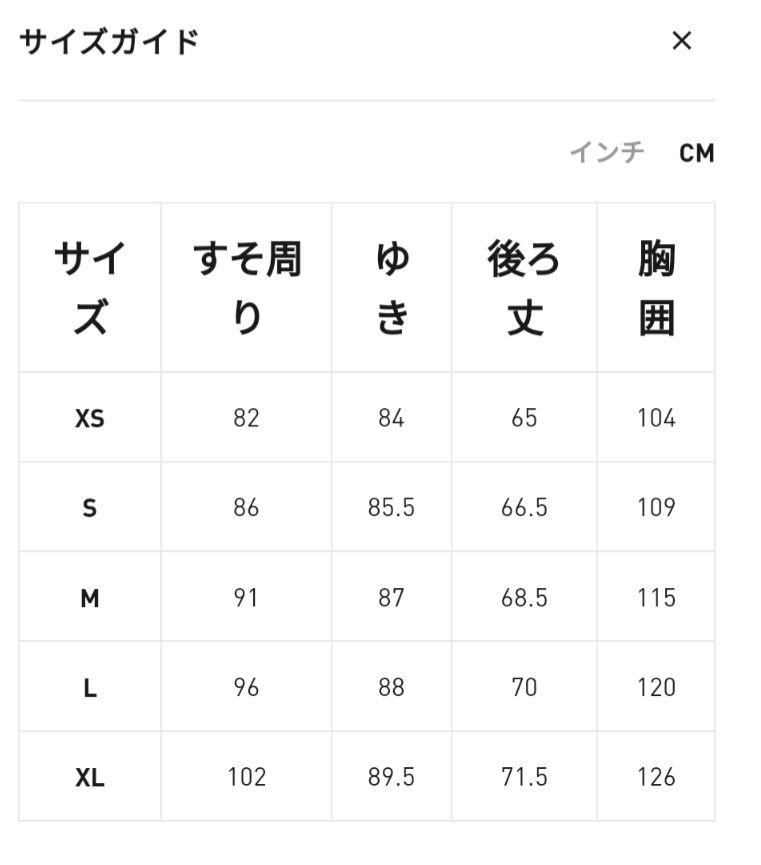Switch units to インチ
Viewport: 761px width, 865px height.
pyautogui.click(x=606, y=152)
